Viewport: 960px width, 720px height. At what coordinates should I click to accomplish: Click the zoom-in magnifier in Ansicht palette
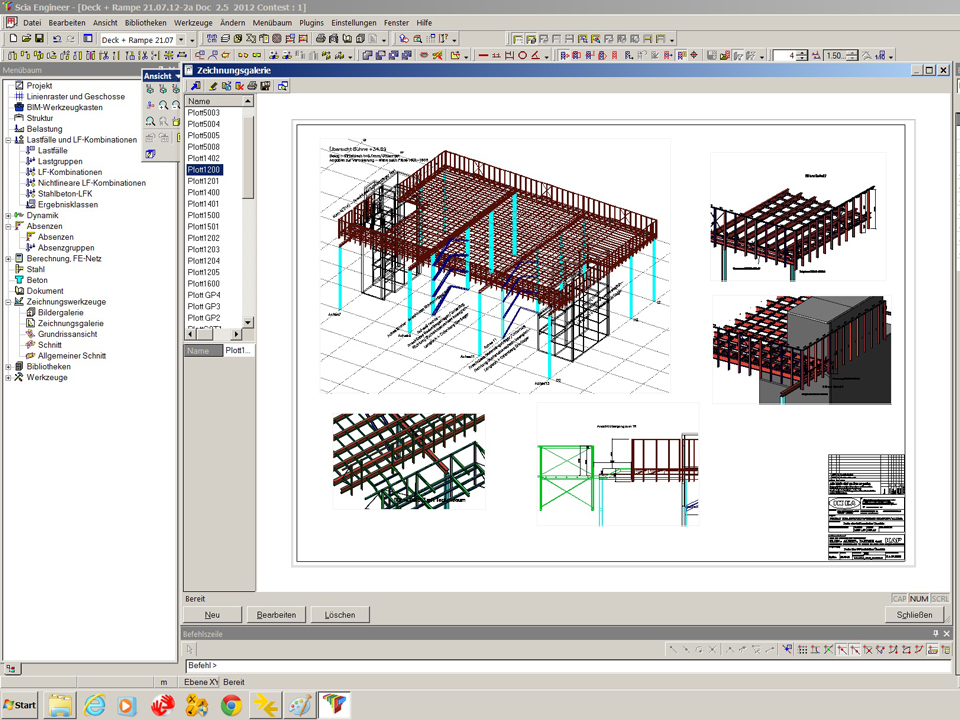(163, 104)
